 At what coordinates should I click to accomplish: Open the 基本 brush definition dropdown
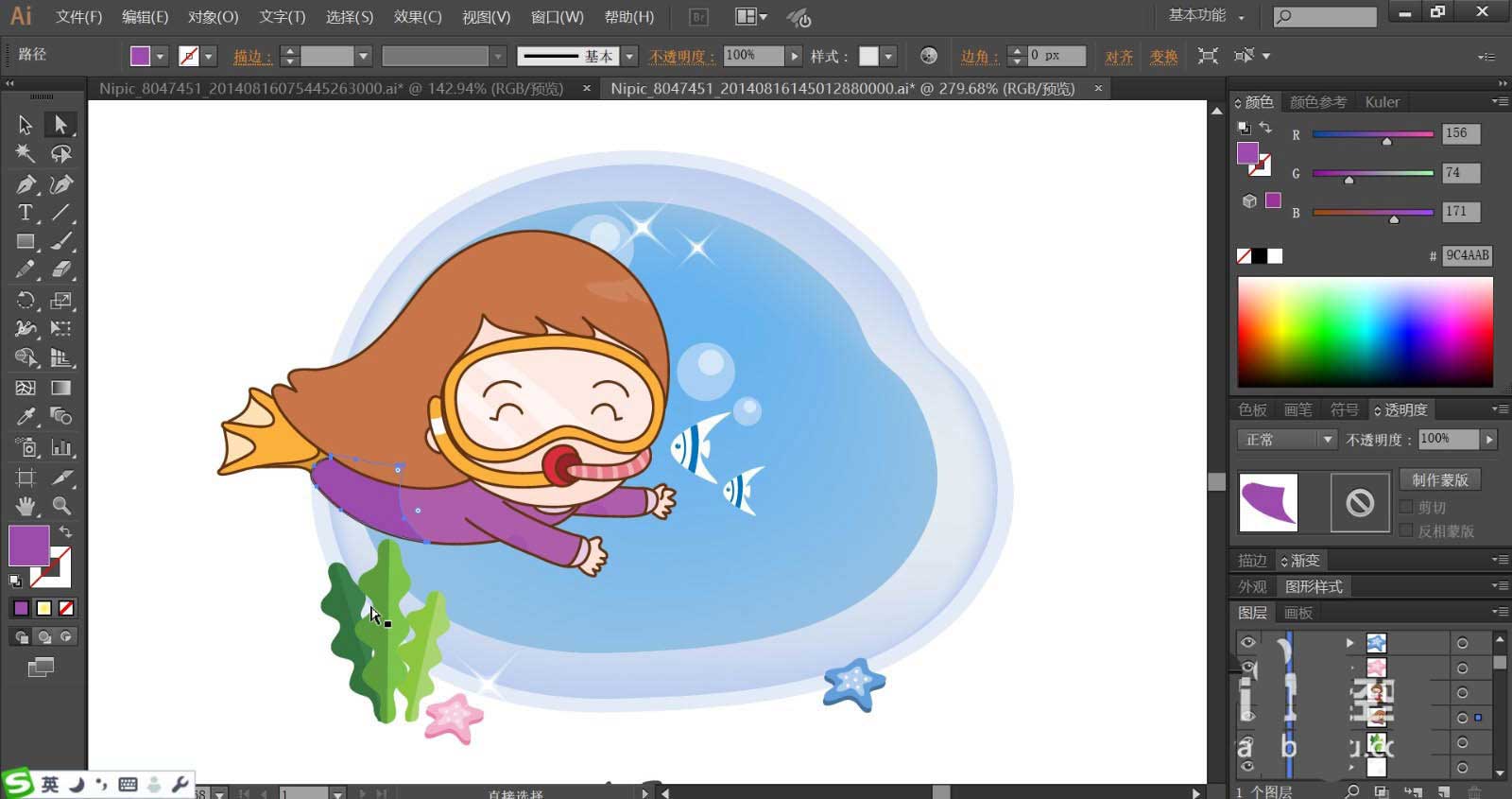(629, 57)
